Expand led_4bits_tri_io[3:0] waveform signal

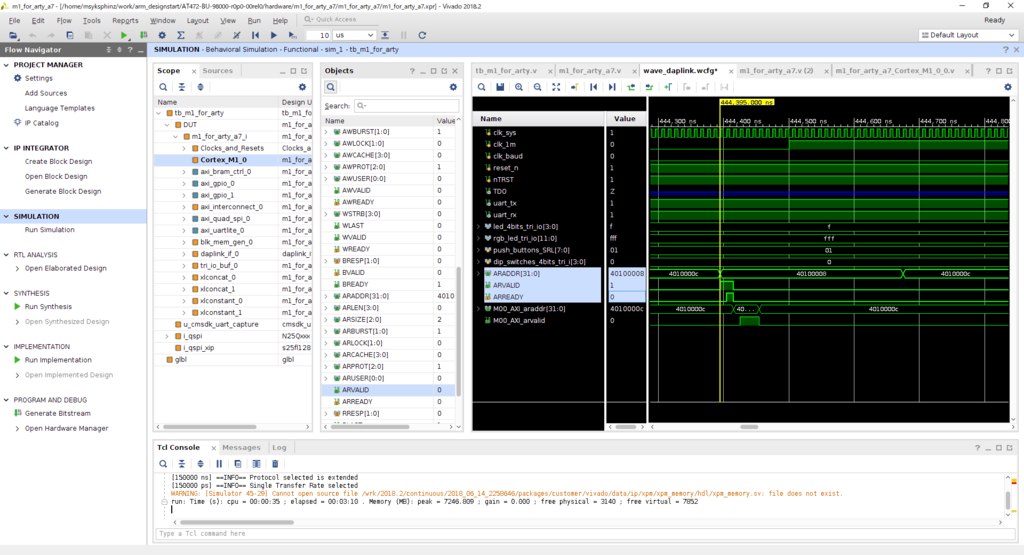pos(479,227)
